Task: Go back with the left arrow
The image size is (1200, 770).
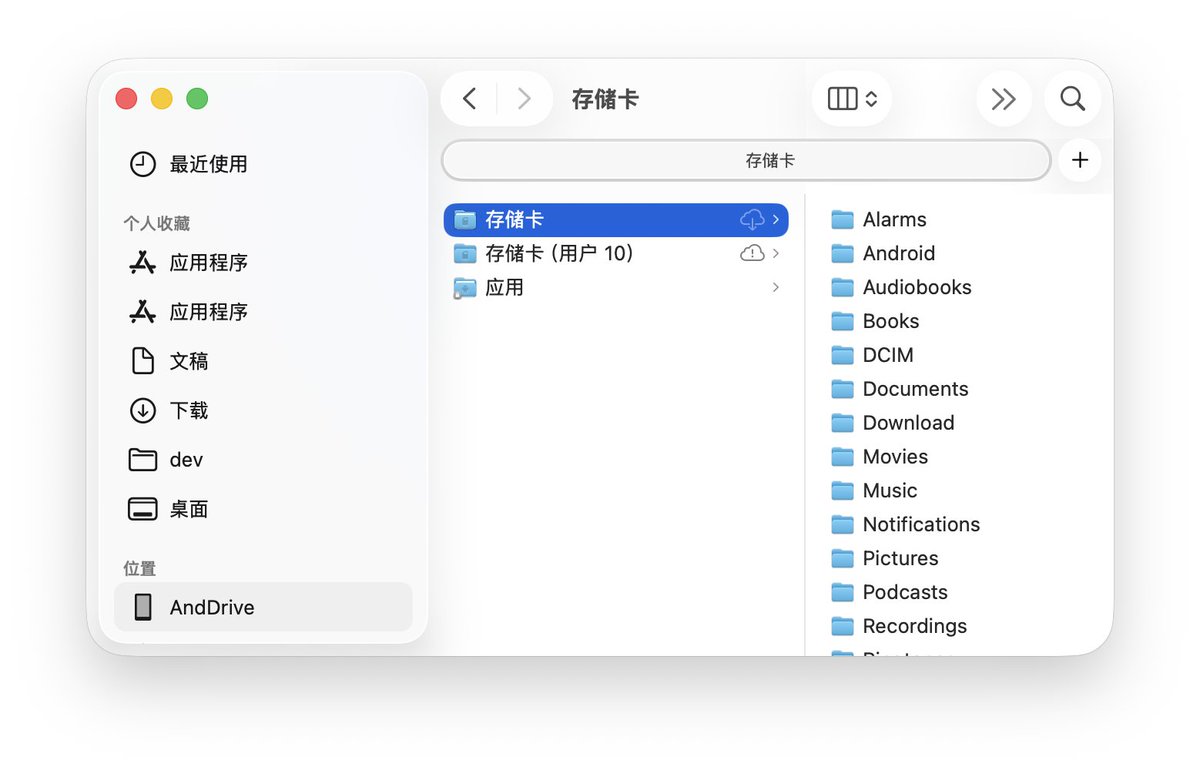Action: [470, 99]
